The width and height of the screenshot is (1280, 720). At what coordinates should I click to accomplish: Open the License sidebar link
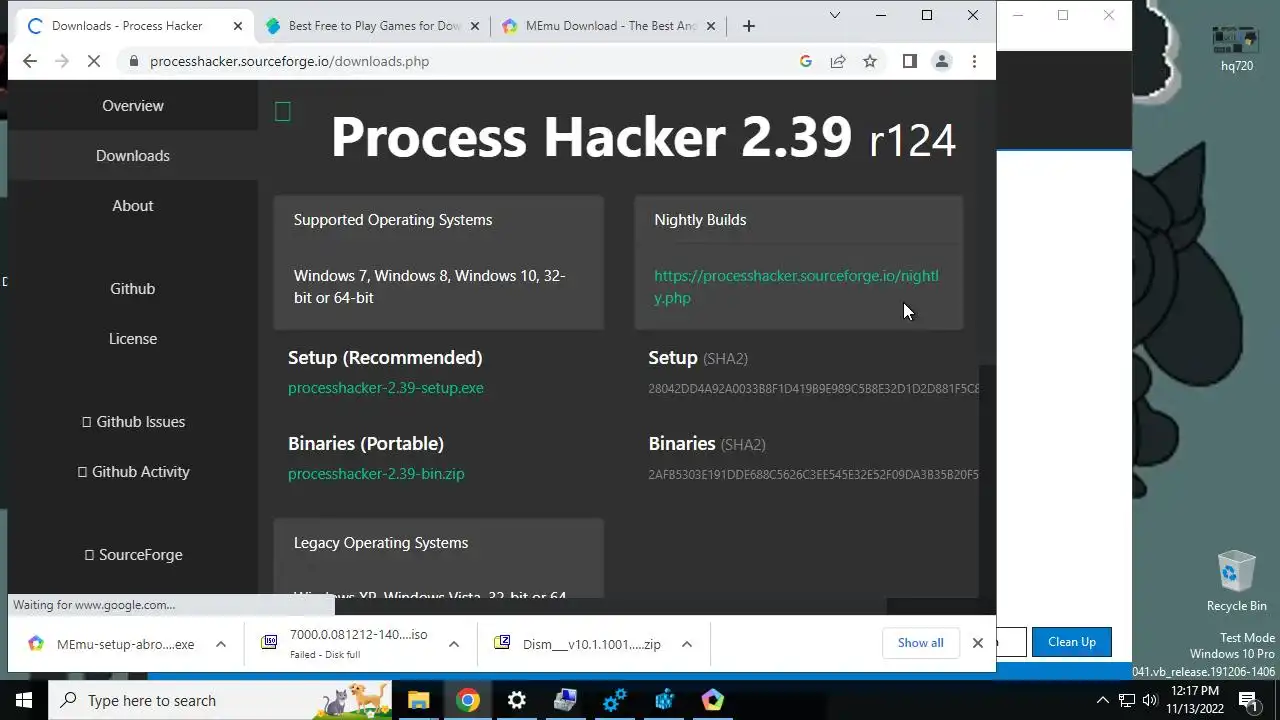pos(133,338)
